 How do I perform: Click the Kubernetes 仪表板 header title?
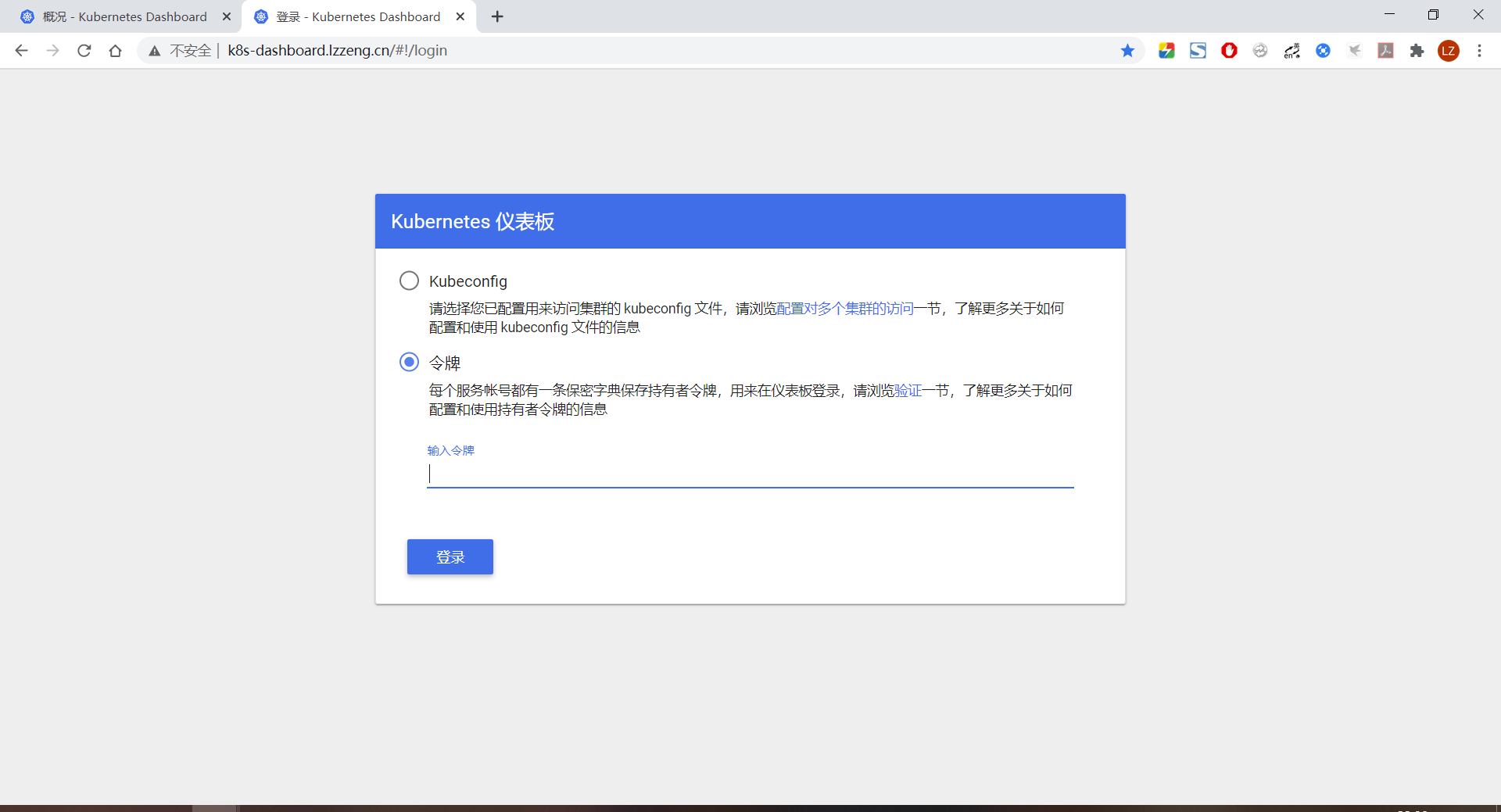tap(472, 222)
